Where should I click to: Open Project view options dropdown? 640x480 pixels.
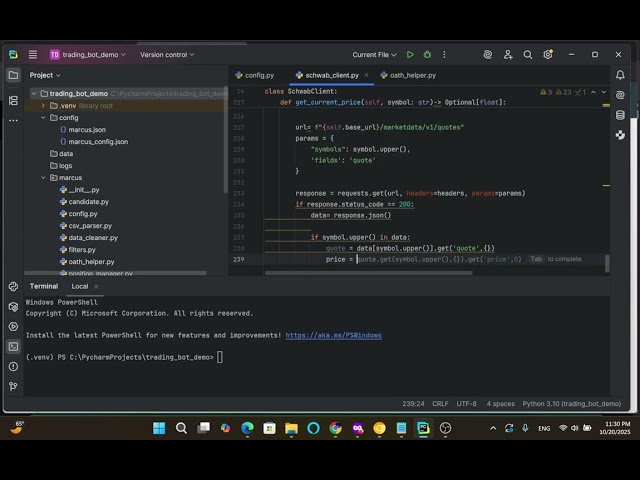[x=45, y=75]
